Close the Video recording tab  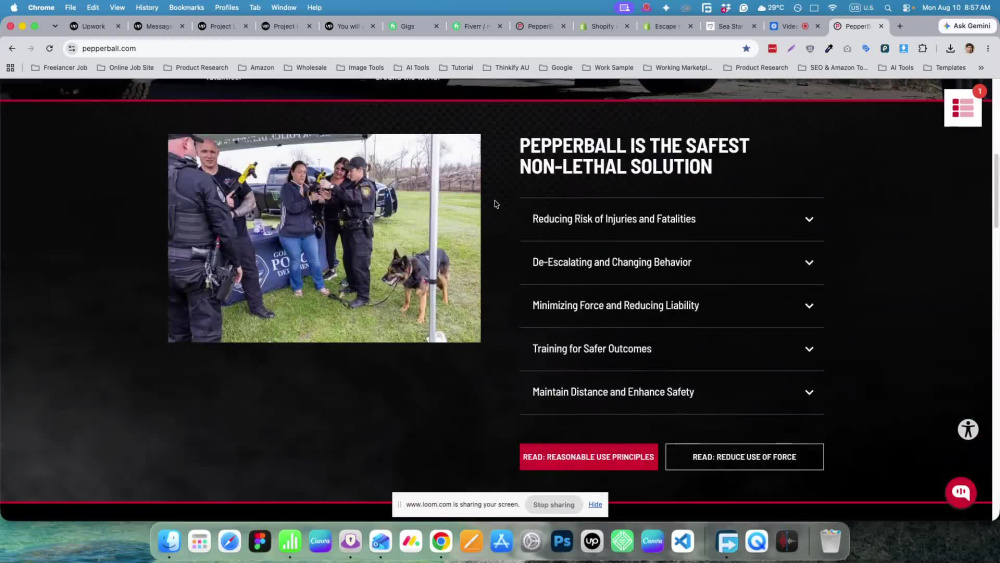click(x=818, y=26)
